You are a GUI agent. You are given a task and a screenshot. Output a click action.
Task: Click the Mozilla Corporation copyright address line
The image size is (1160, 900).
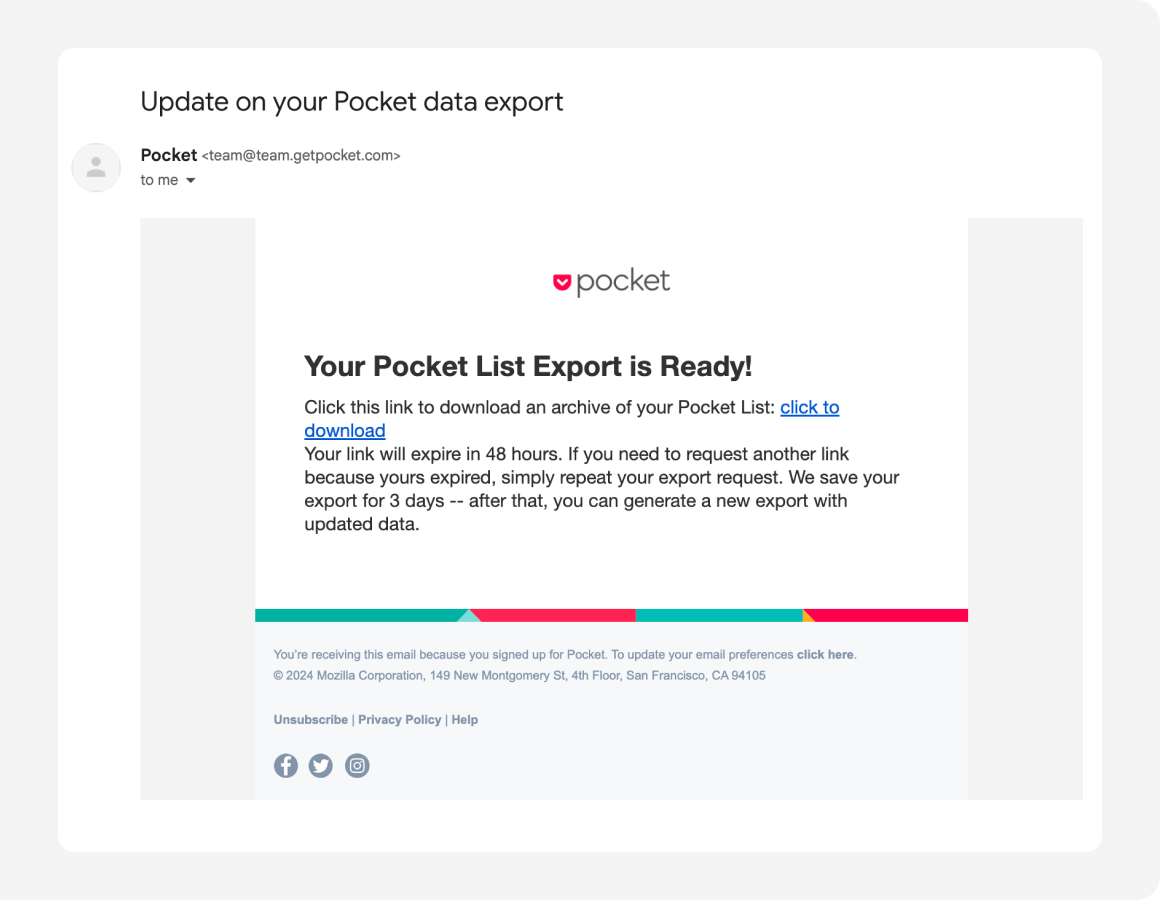point(519,675)
